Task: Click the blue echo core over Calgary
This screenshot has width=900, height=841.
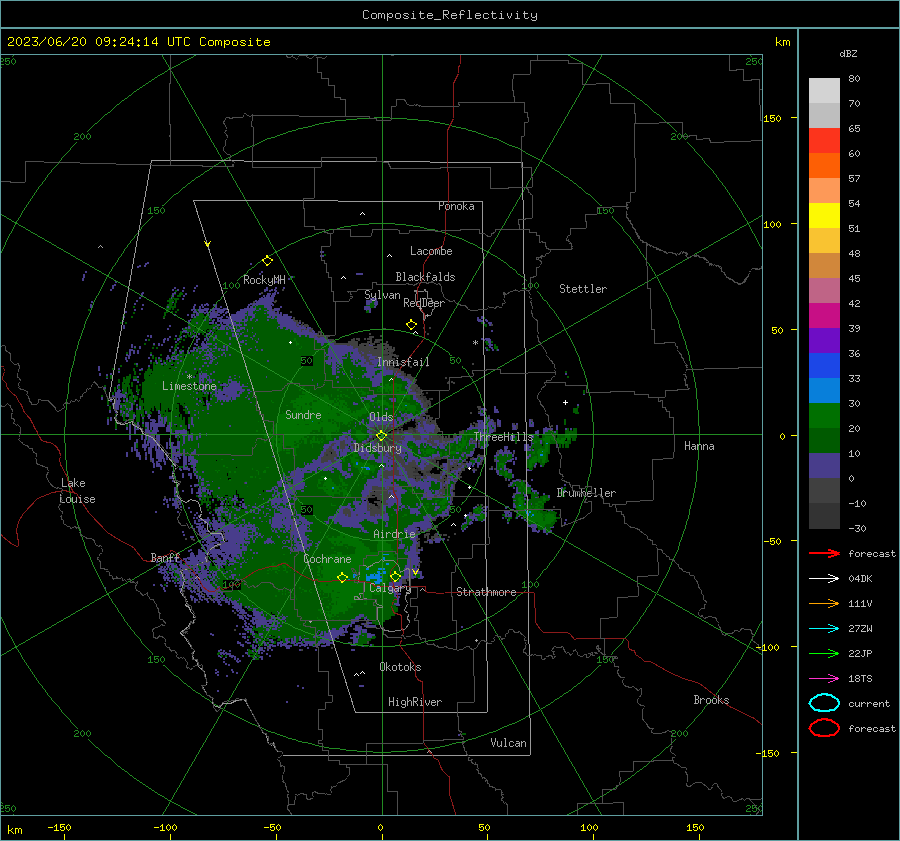Action: [375, 575]
